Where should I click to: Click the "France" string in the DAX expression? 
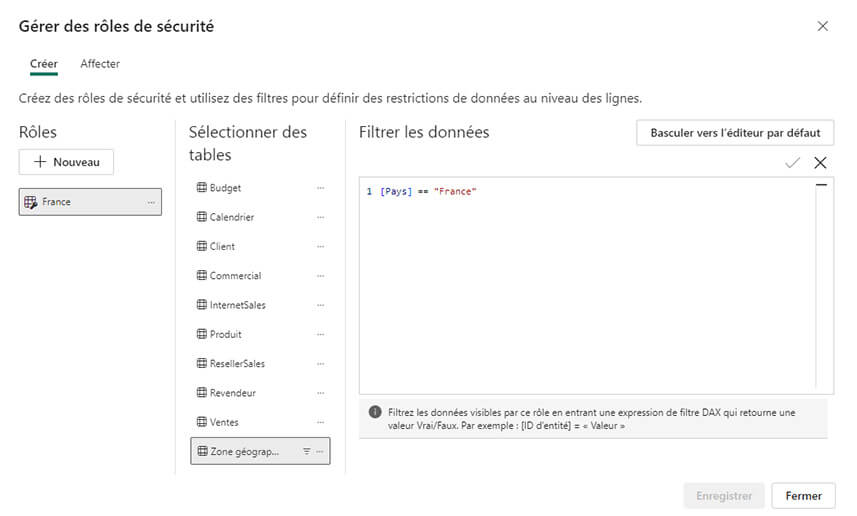pos(455,191)
